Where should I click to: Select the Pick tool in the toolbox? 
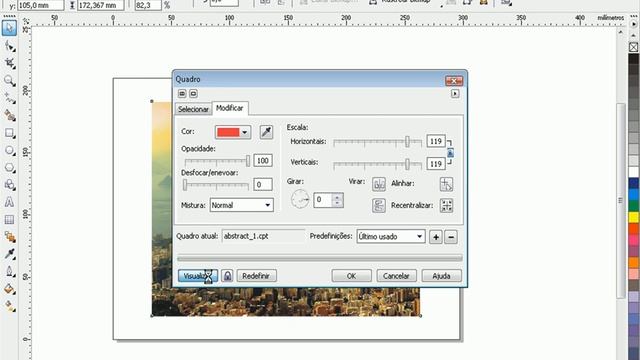pos(9,28)
